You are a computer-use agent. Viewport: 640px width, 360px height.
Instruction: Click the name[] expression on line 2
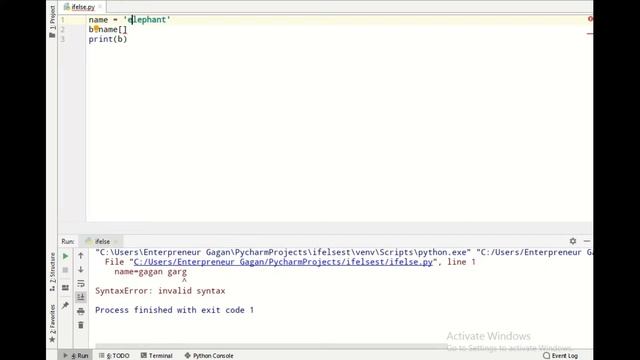pyautogui.click(x=113, y=29)
